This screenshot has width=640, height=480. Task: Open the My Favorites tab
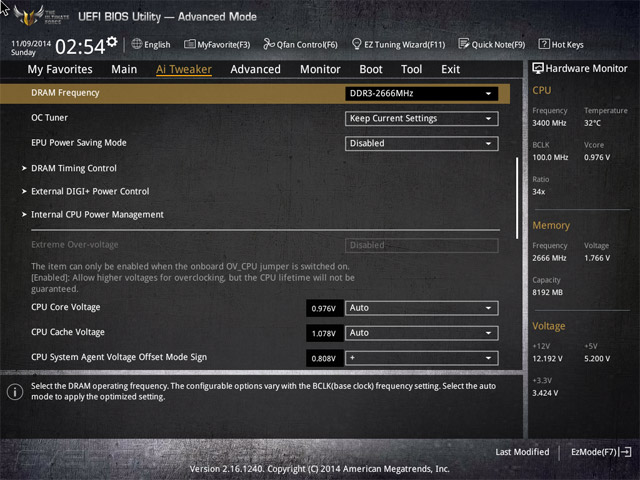click(x=60, y=69)
